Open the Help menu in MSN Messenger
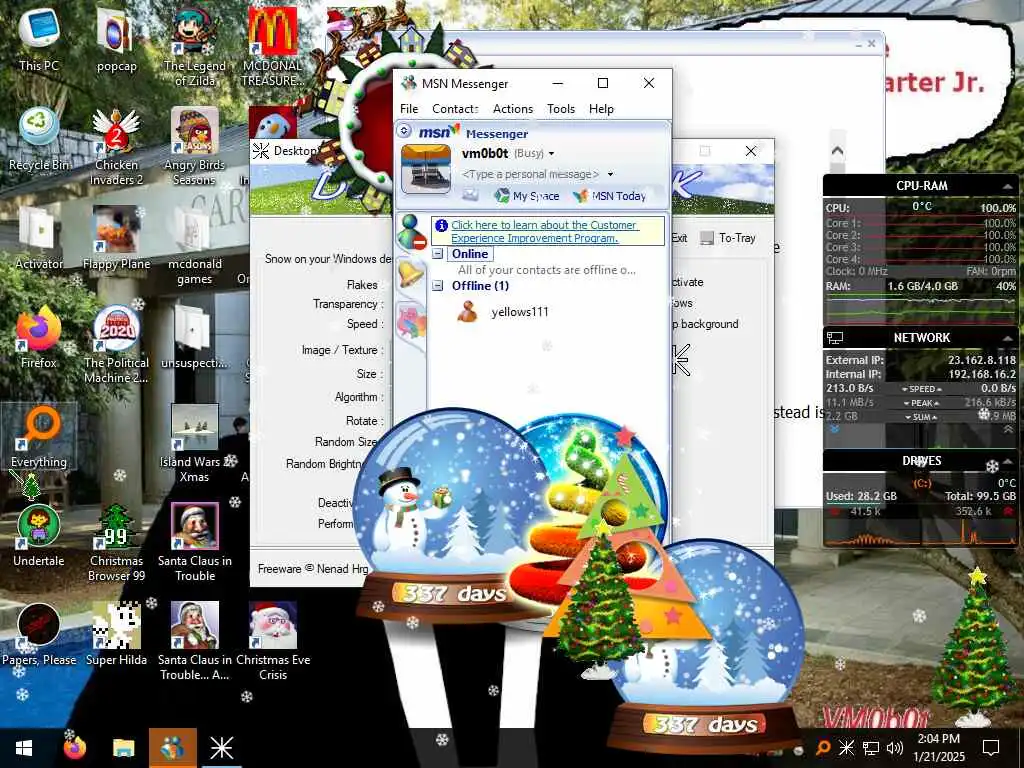Image resolution: width=1024 pixels, height=768 pixels. (601, 108)
